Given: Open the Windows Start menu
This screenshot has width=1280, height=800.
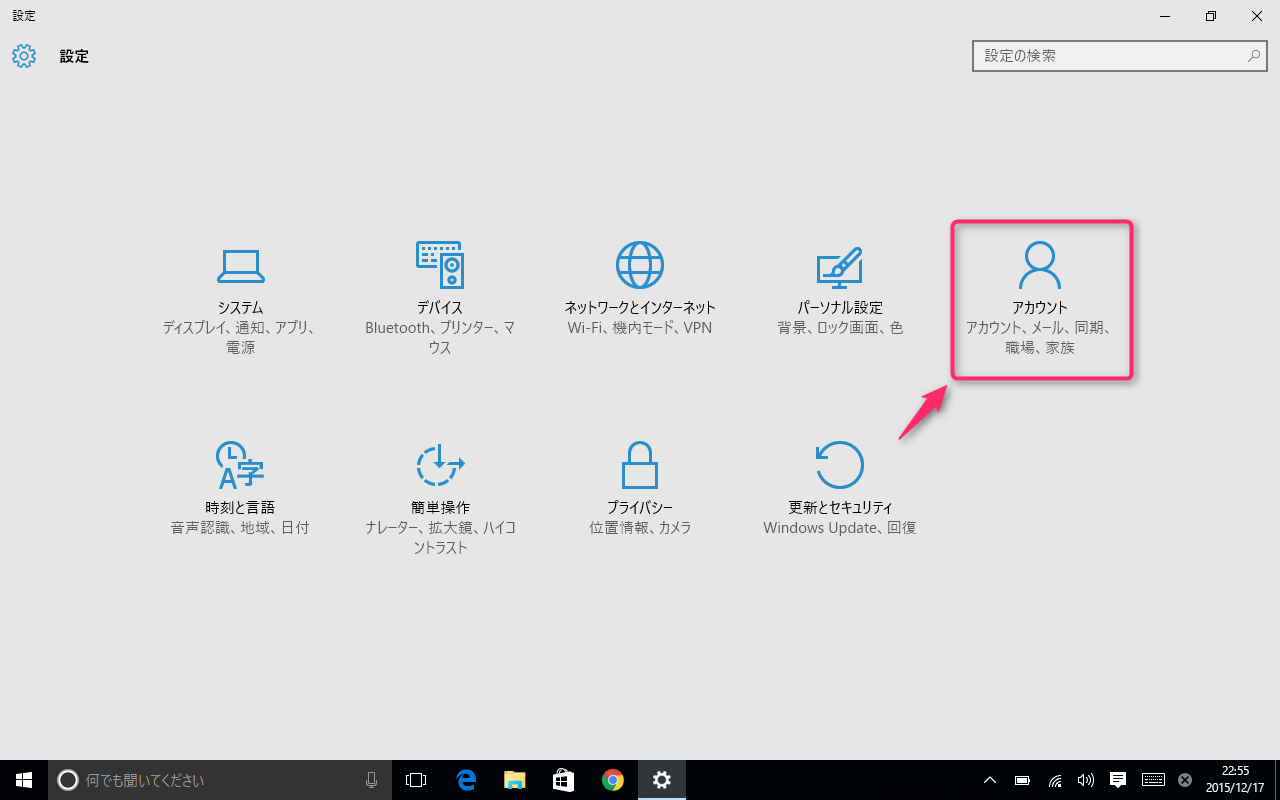Looking at the screenshot, I should point(24,780).
